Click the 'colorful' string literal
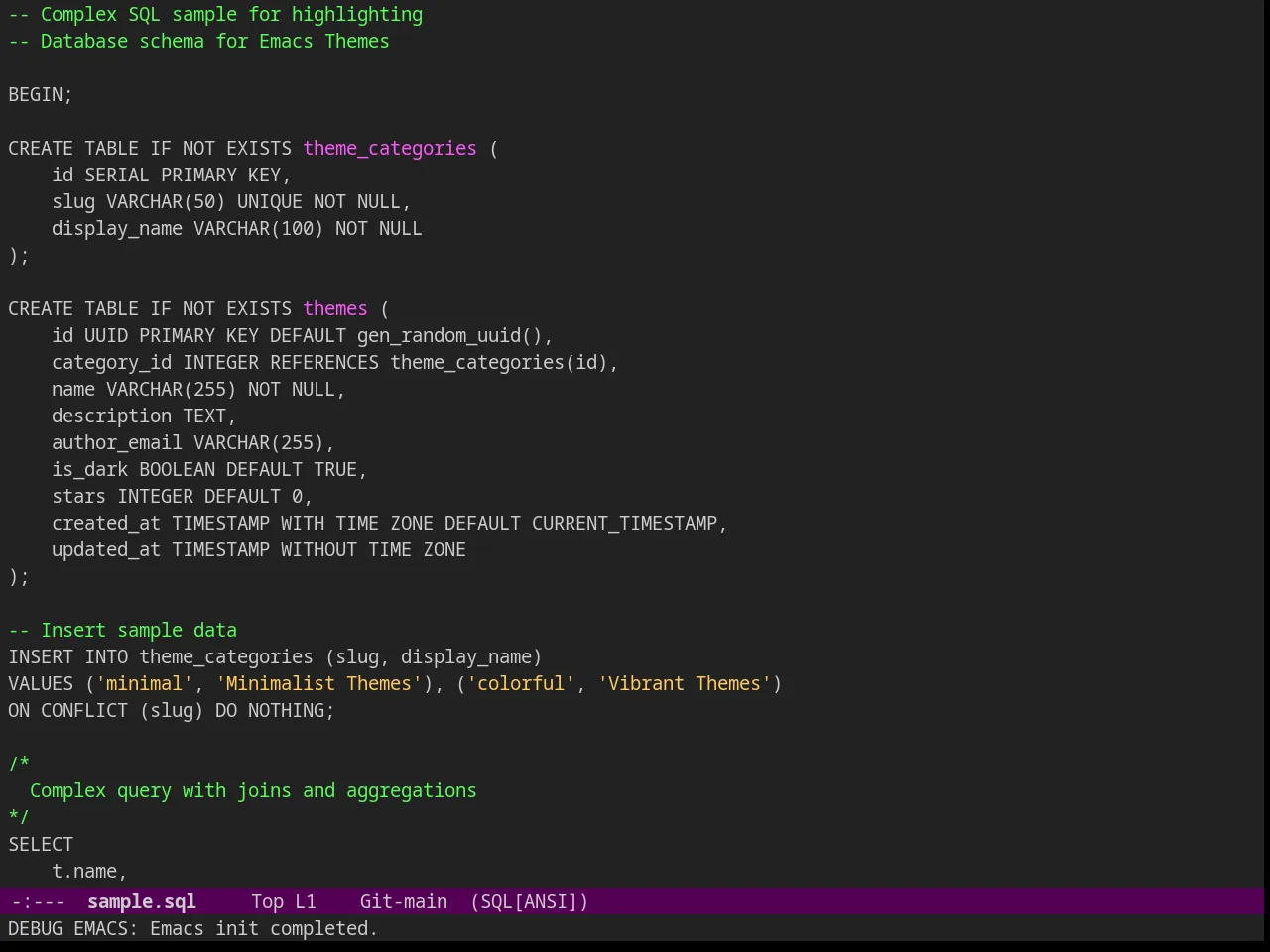Viewport: 1270px width, 952px height. point(521,683)
